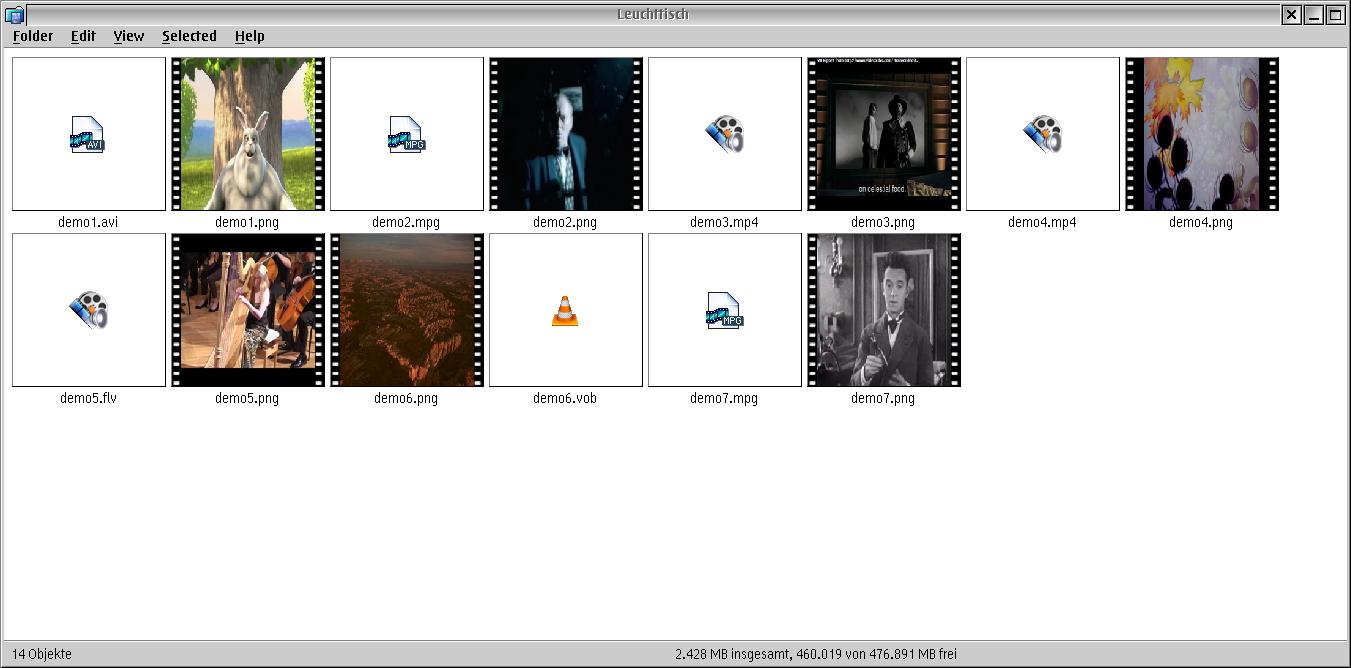
Task: Click the file name demo1.png
Action: pyautogui.click(x=247, y=222)
